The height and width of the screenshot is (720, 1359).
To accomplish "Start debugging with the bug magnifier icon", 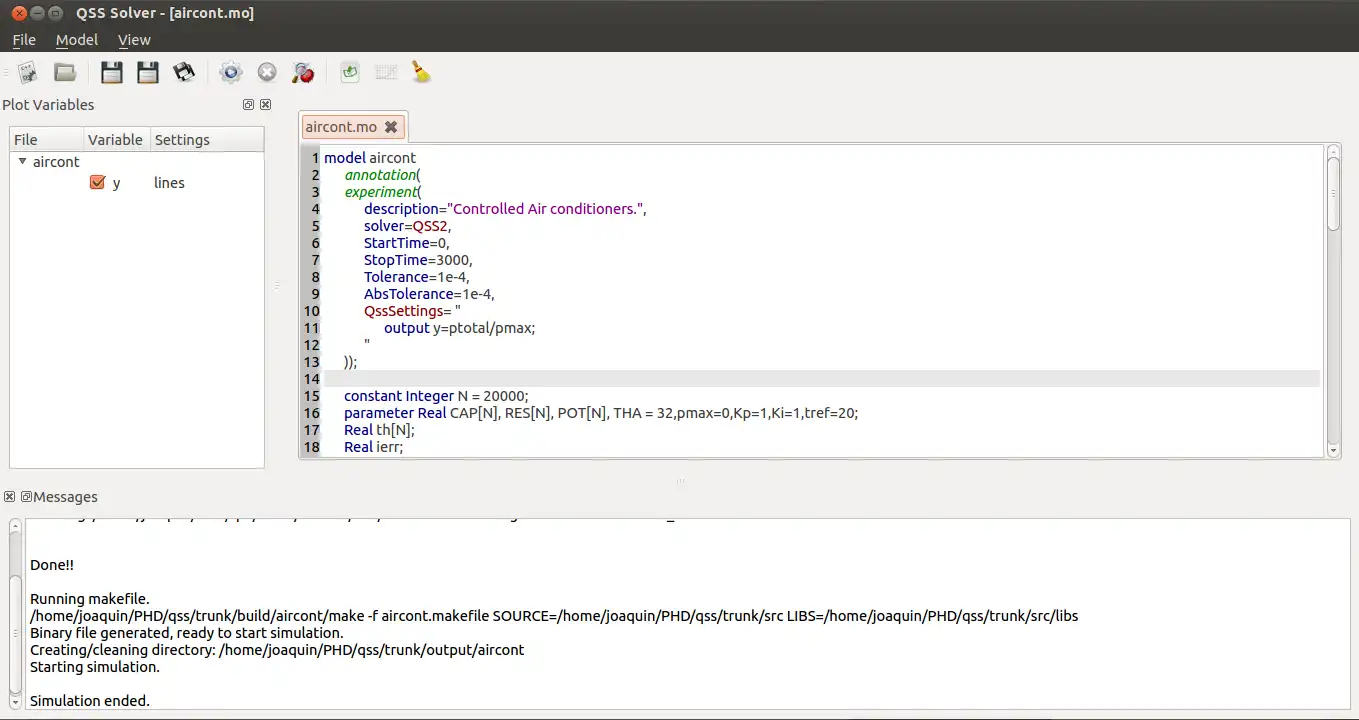I will tap(302, 72).
